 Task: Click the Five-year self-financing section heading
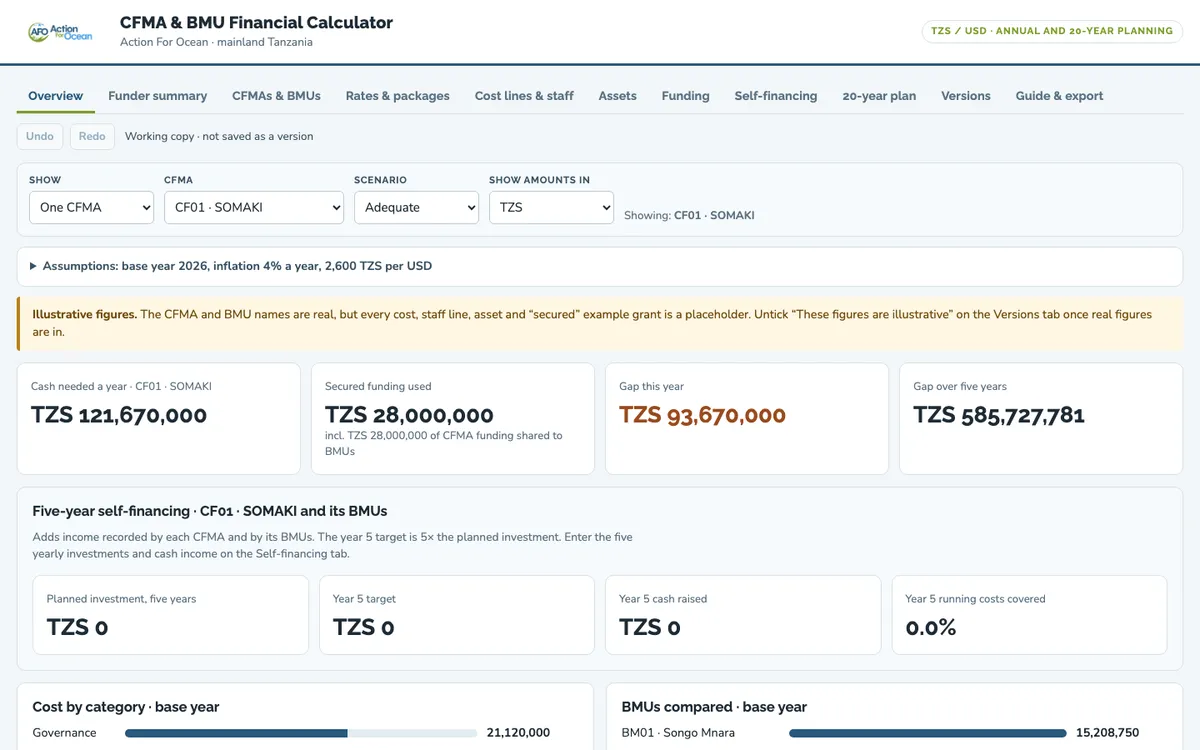click(x=210, y=511)
